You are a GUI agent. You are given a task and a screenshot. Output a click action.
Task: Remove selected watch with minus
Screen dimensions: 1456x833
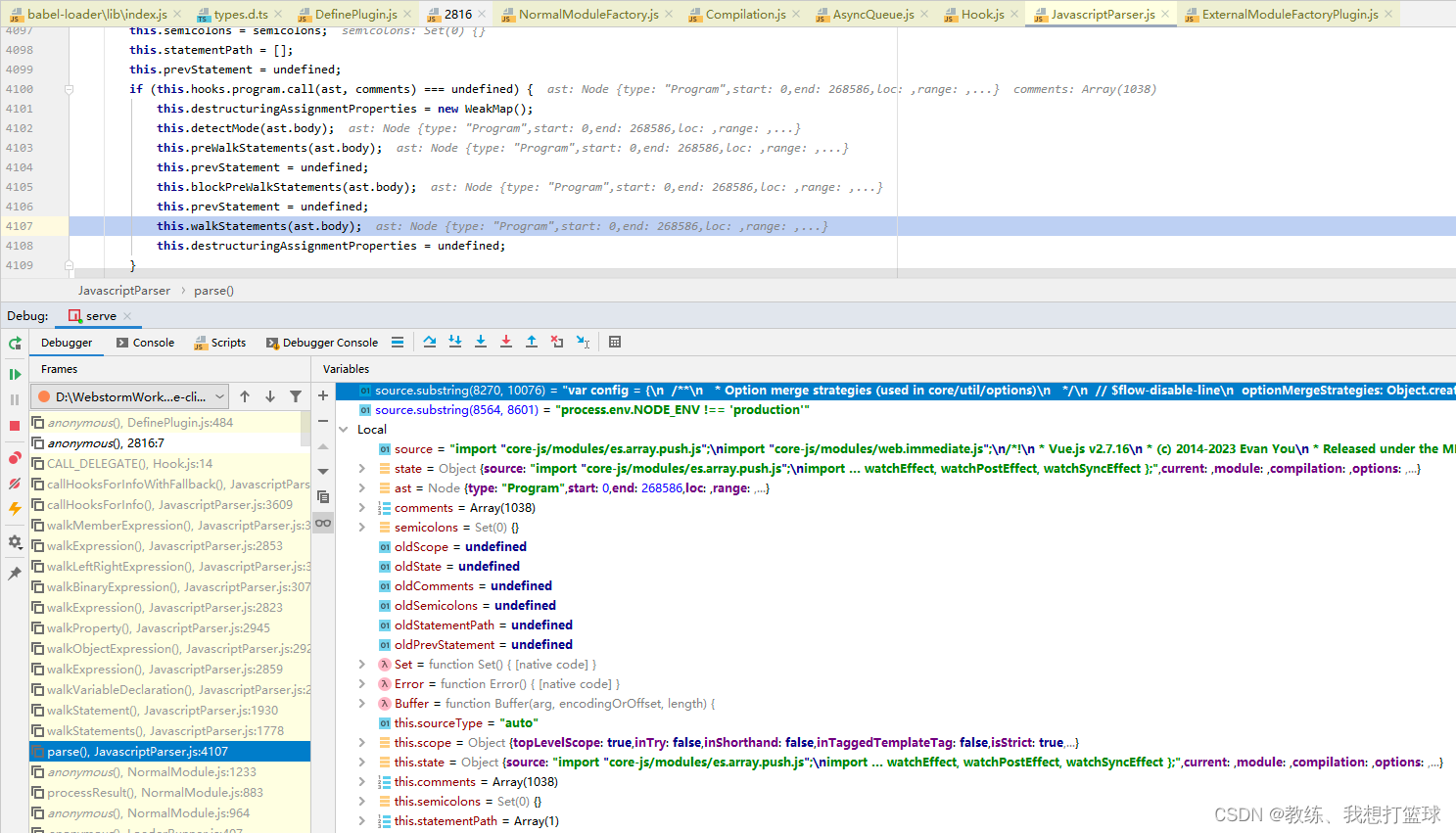pyautogui.click(x=323, y=421)
